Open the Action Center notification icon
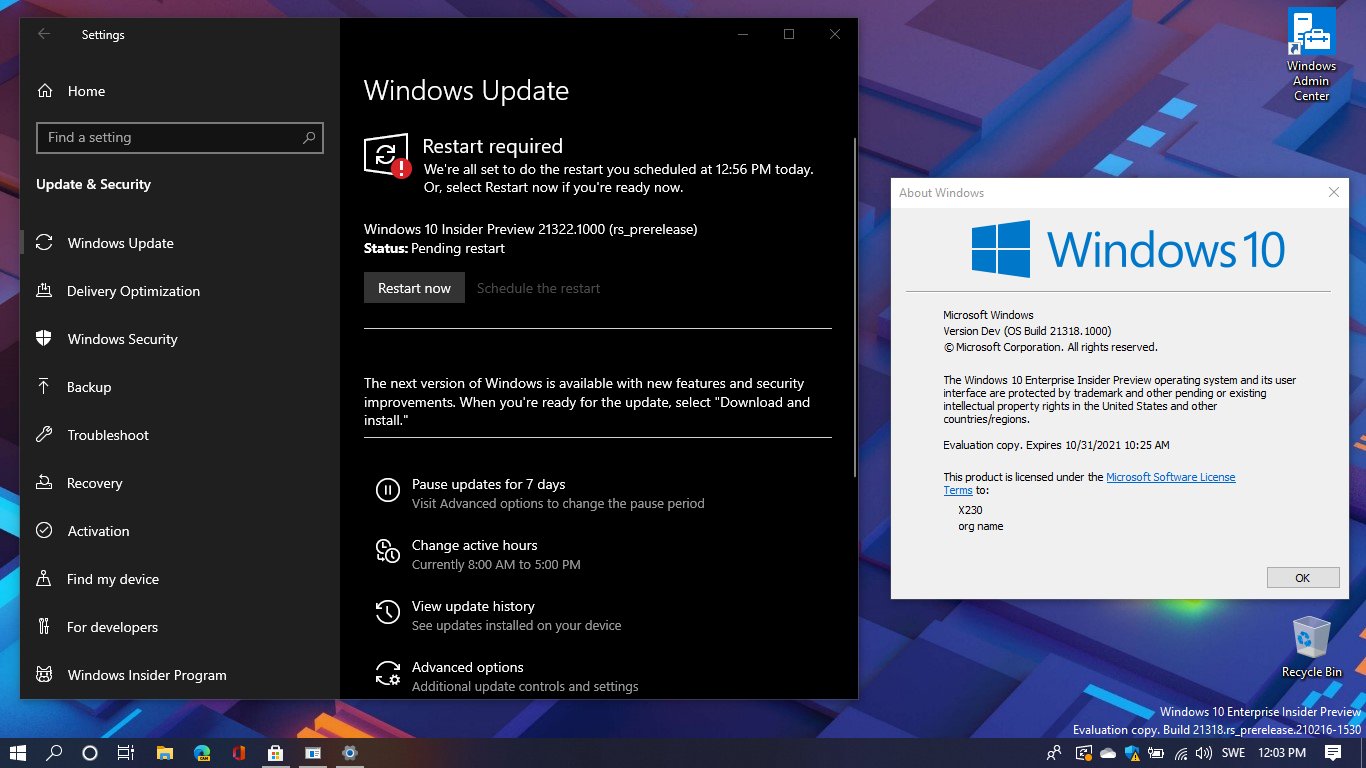1366x768 pixels. 1333,753
